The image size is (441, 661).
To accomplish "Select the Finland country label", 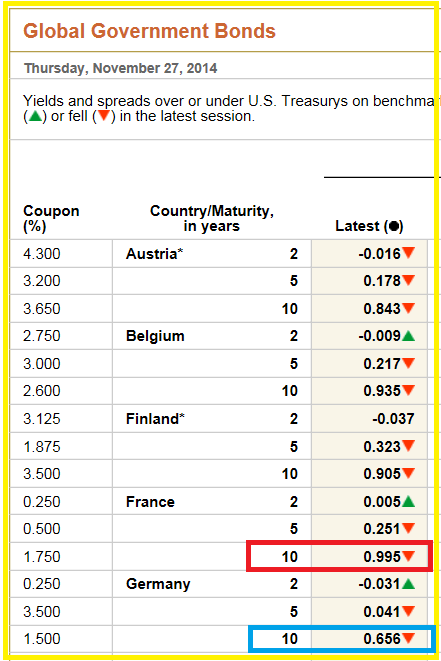I will tap(155, 419).
